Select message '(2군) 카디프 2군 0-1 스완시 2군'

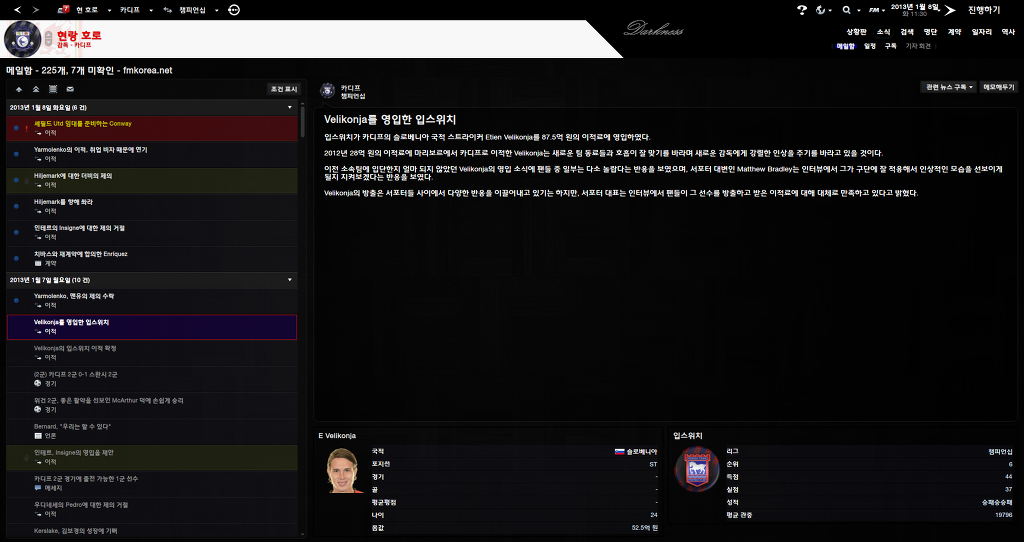point(152,379)
